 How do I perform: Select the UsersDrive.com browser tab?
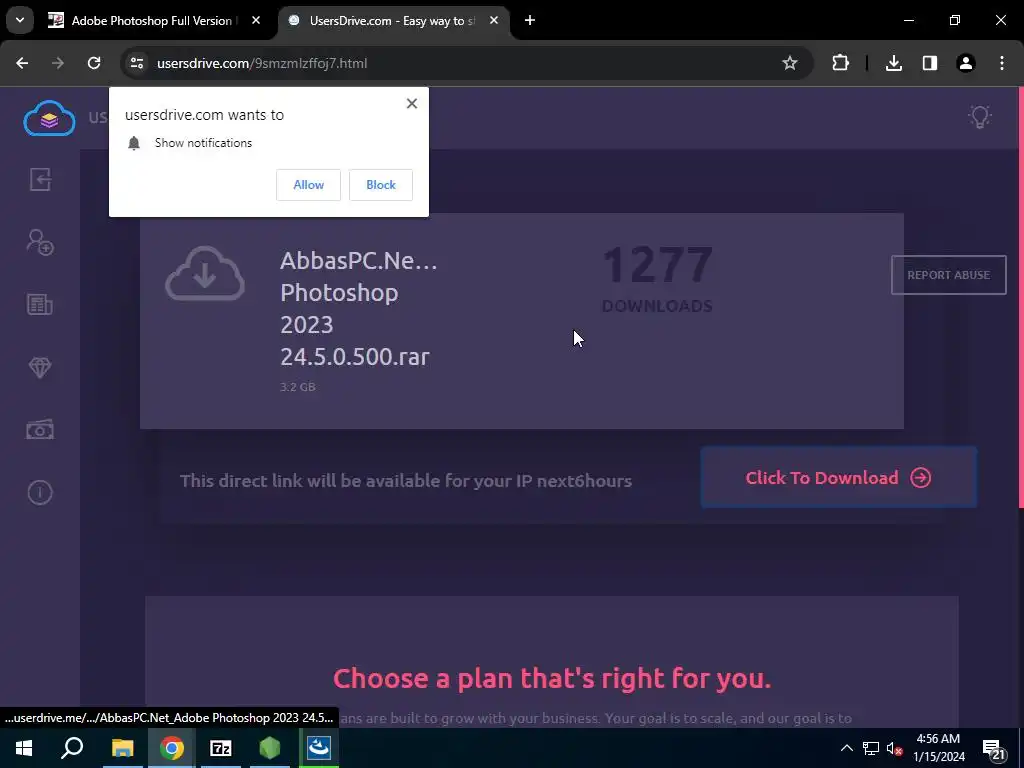[394, 20]
